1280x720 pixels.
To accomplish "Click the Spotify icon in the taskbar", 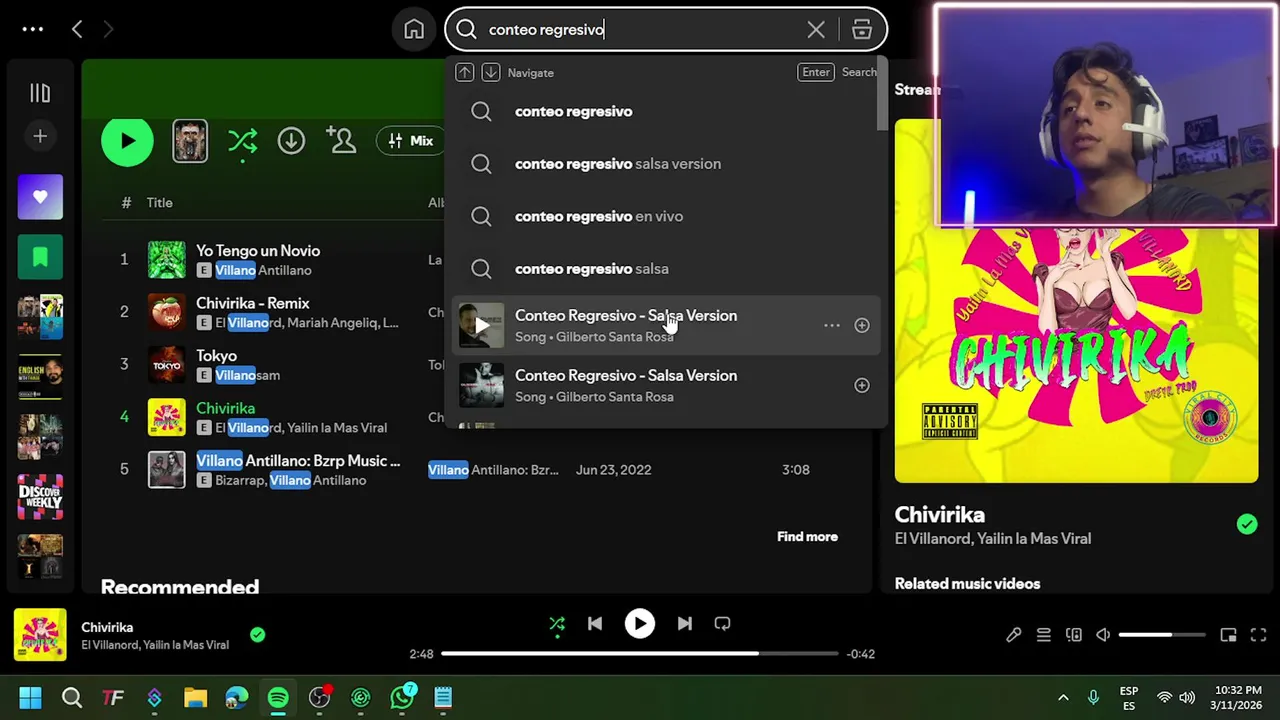I will pyautogui.click(x=278, y=697).
